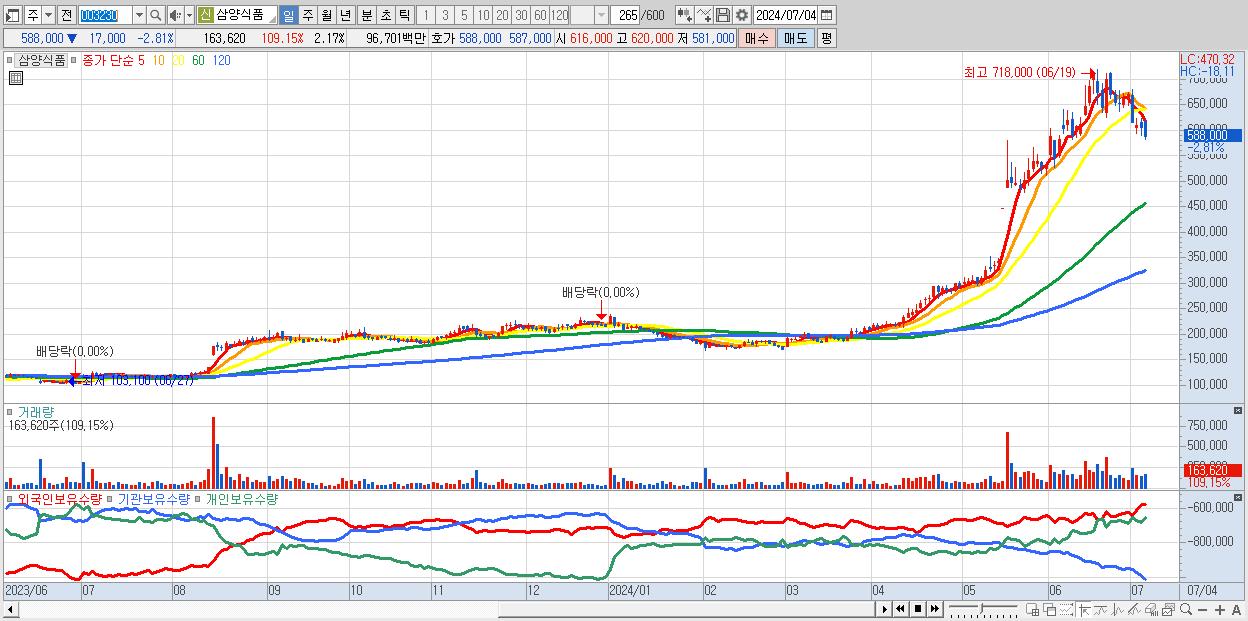Click the dashed-line chart icon in bottom toolbar
The height and width of the screenshot is (621, 1248).
[x=1066, y=610]
